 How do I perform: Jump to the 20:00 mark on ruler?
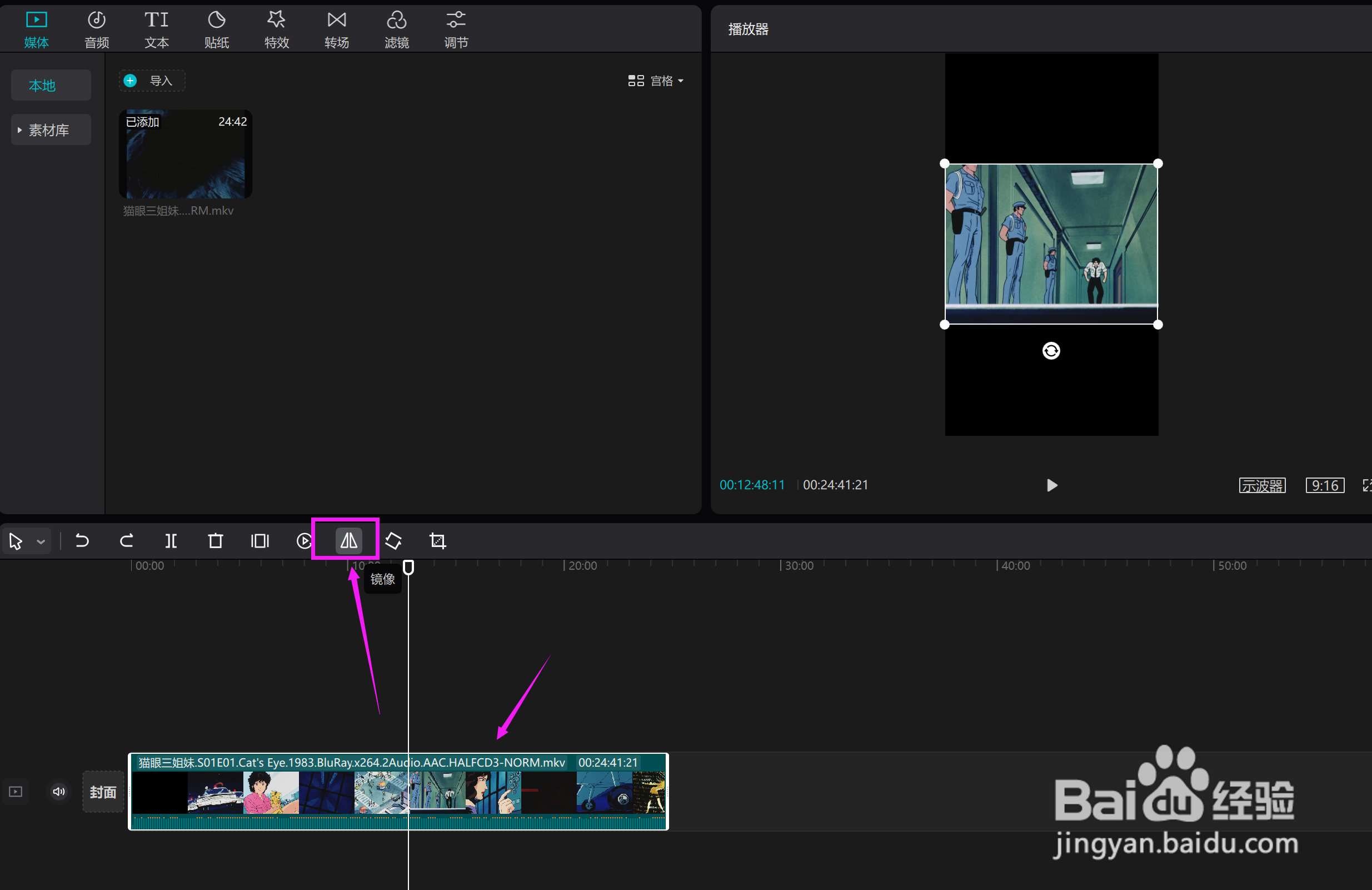point(582,566)
